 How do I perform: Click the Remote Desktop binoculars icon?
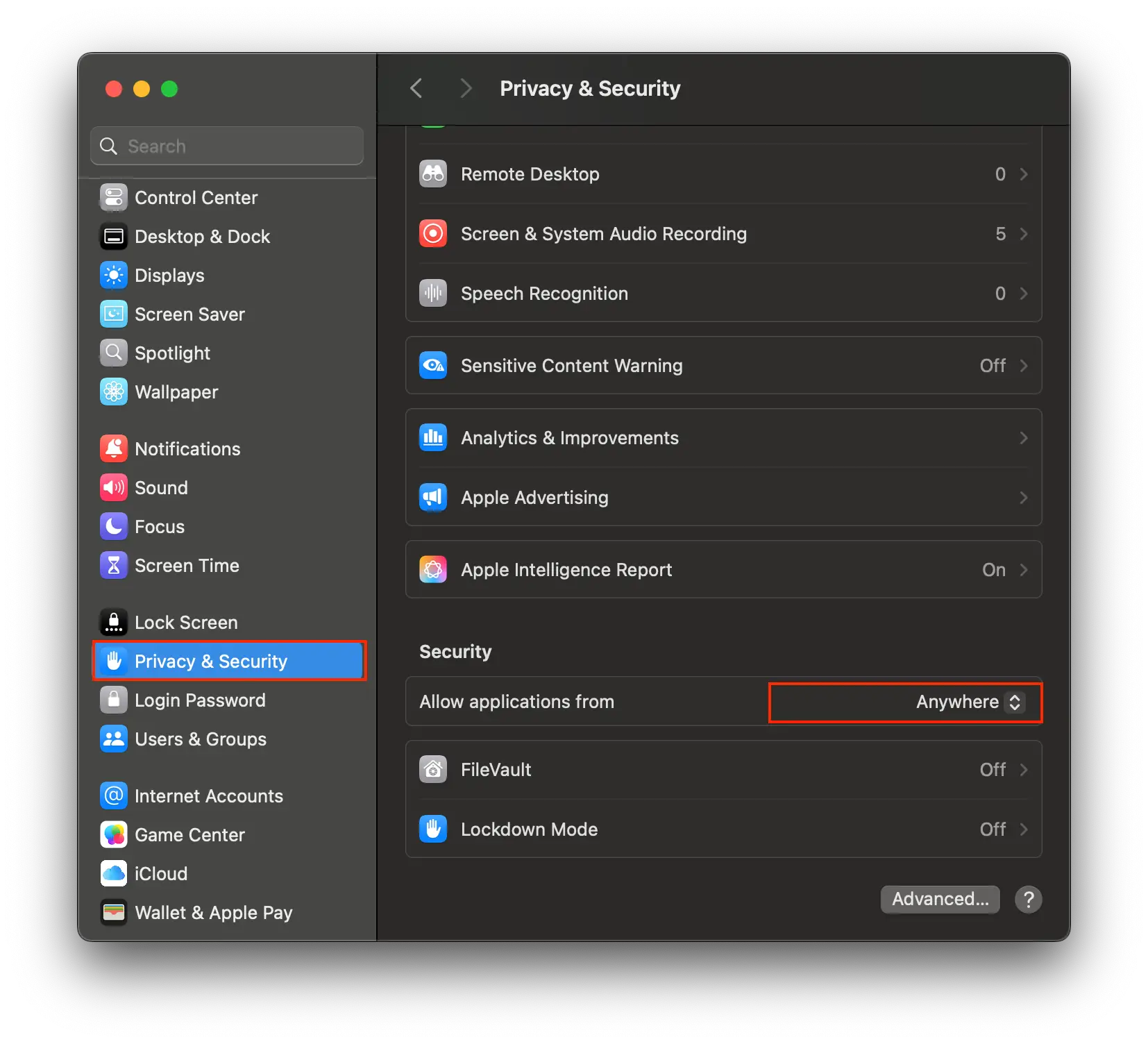432,174
